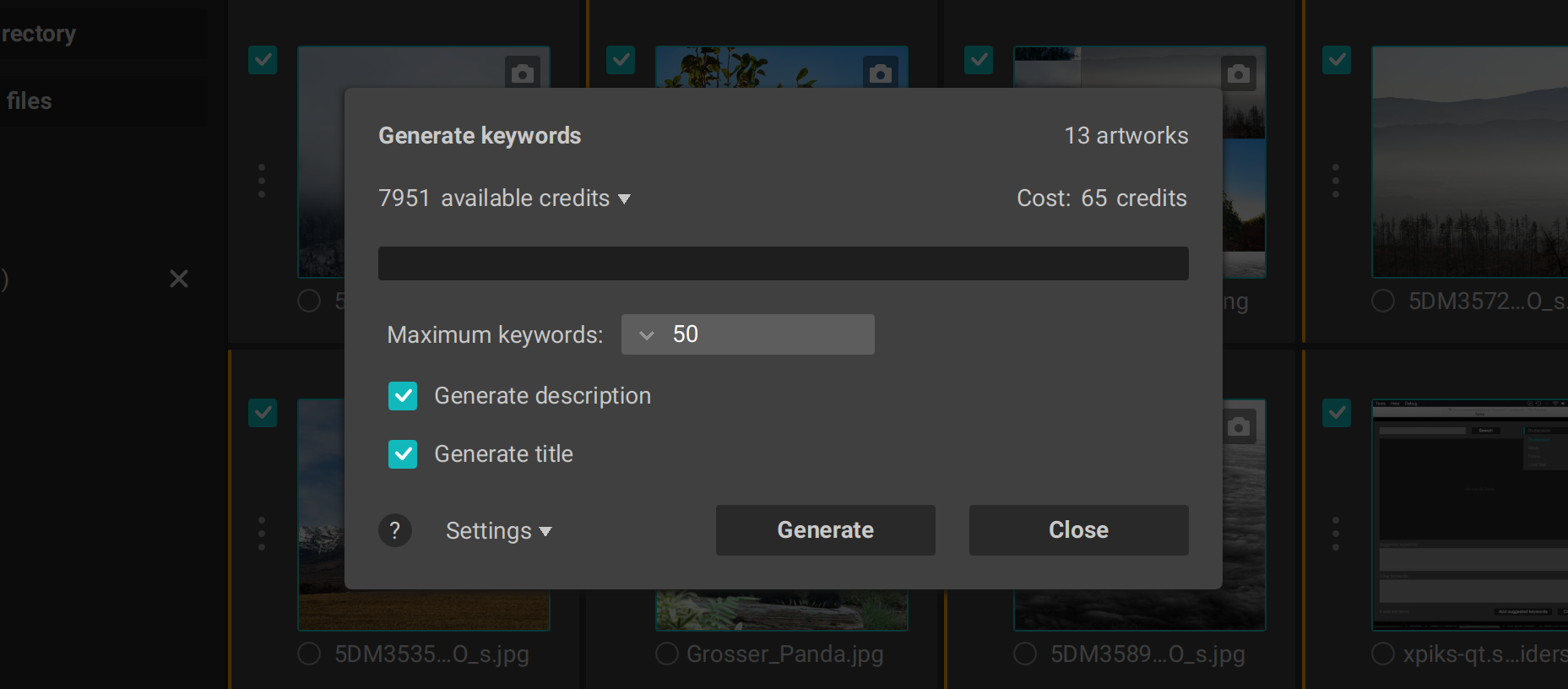Click the Generate button

point(825,530)
